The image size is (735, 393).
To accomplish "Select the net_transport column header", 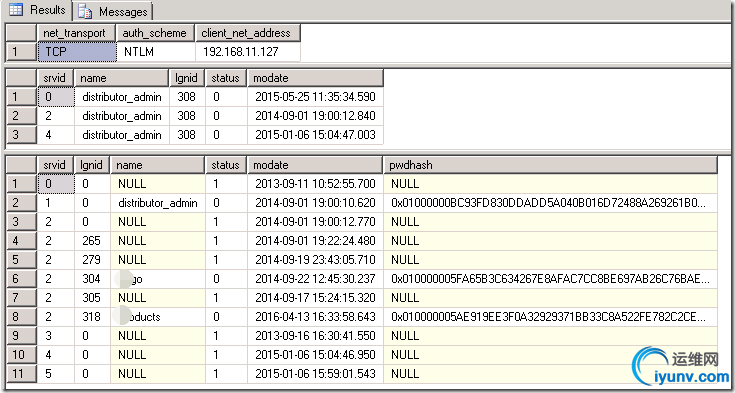I will tap(76, 33).
